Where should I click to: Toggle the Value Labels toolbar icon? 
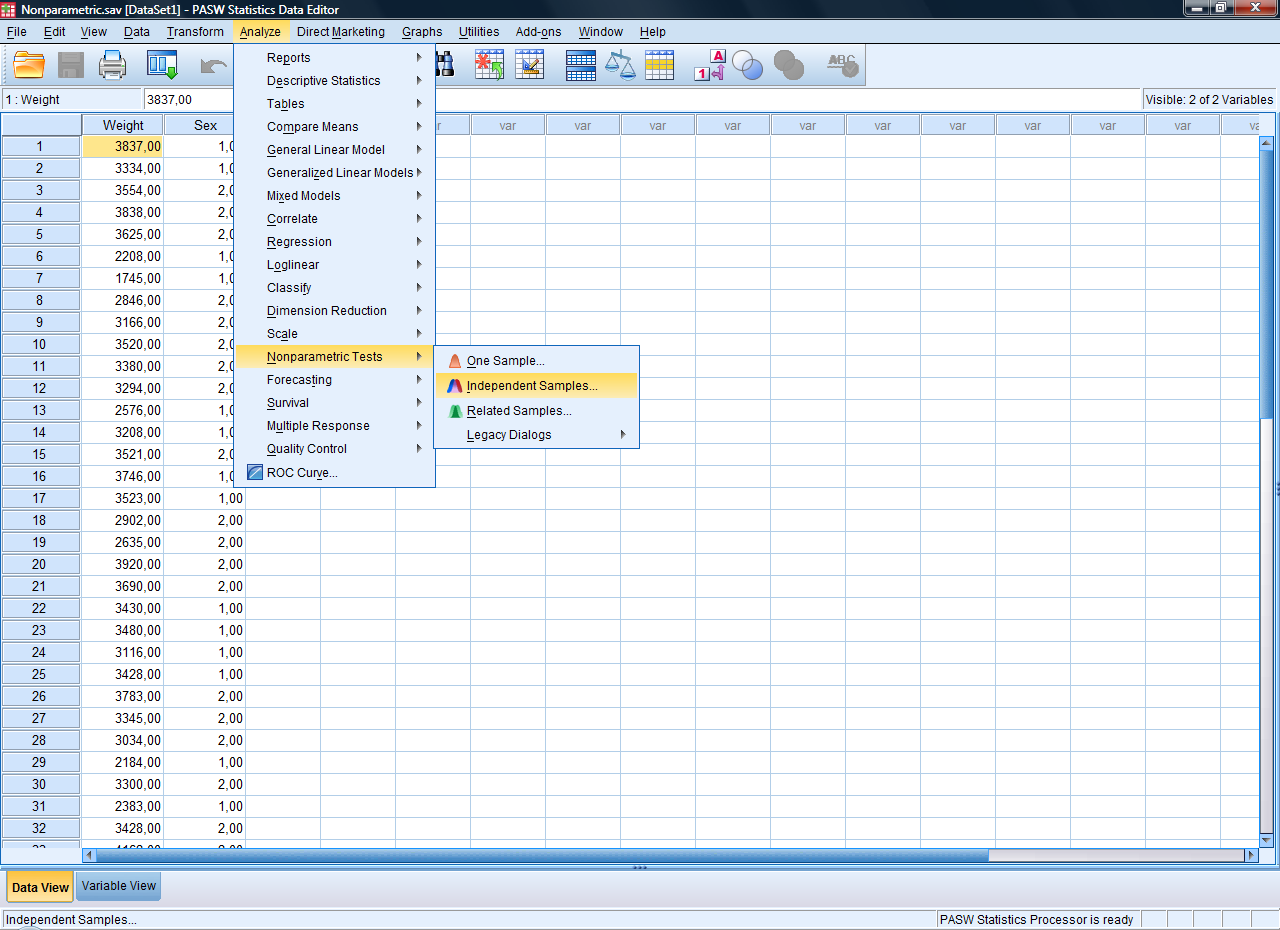pyautogui.click(x=709, y=66)
